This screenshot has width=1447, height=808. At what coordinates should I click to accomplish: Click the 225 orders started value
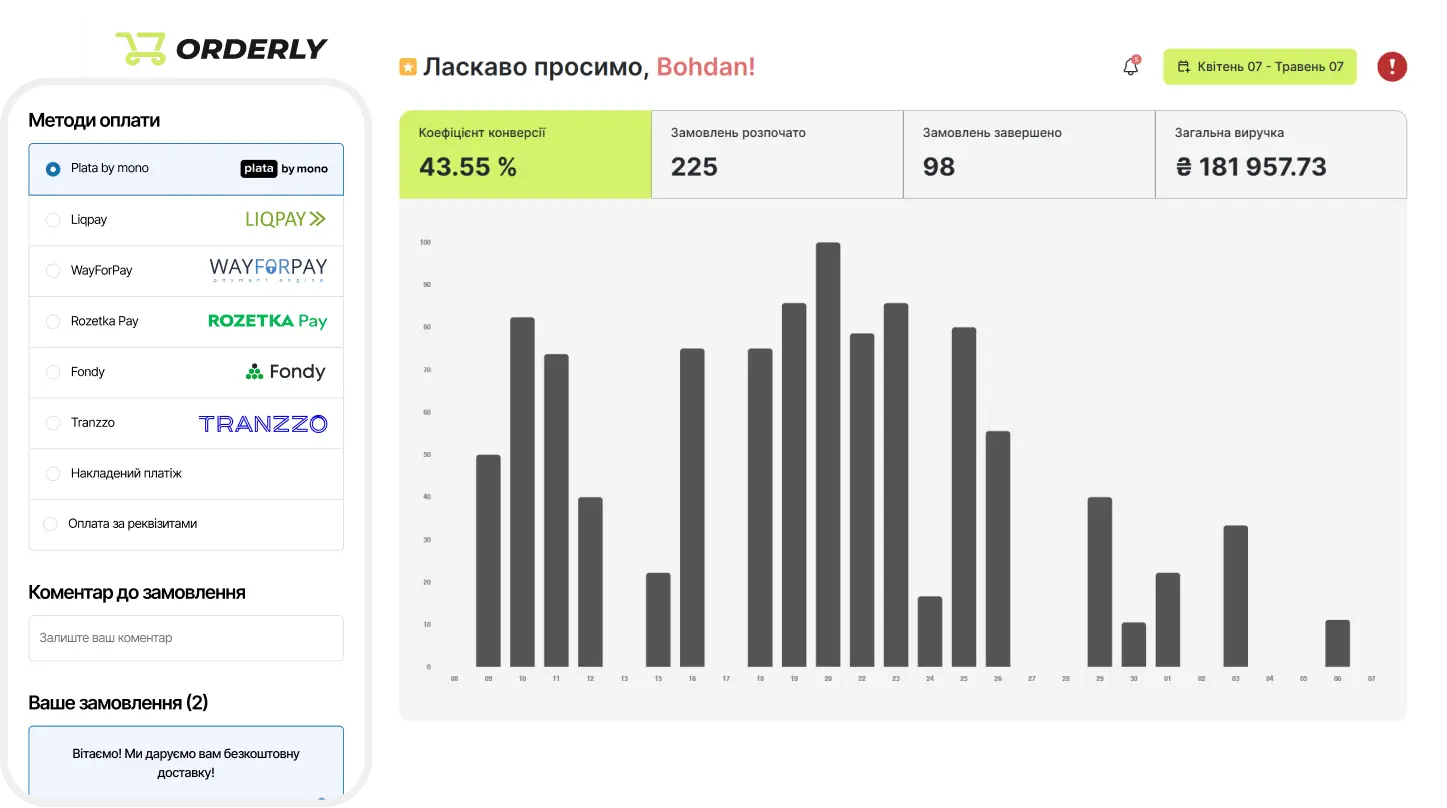(x=694, y=167)
